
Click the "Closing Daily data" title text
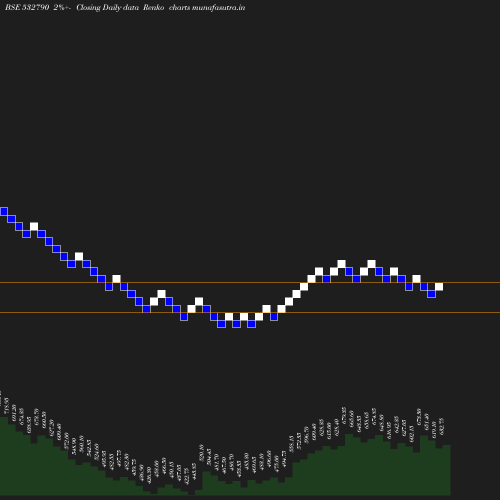coord(108,7)
